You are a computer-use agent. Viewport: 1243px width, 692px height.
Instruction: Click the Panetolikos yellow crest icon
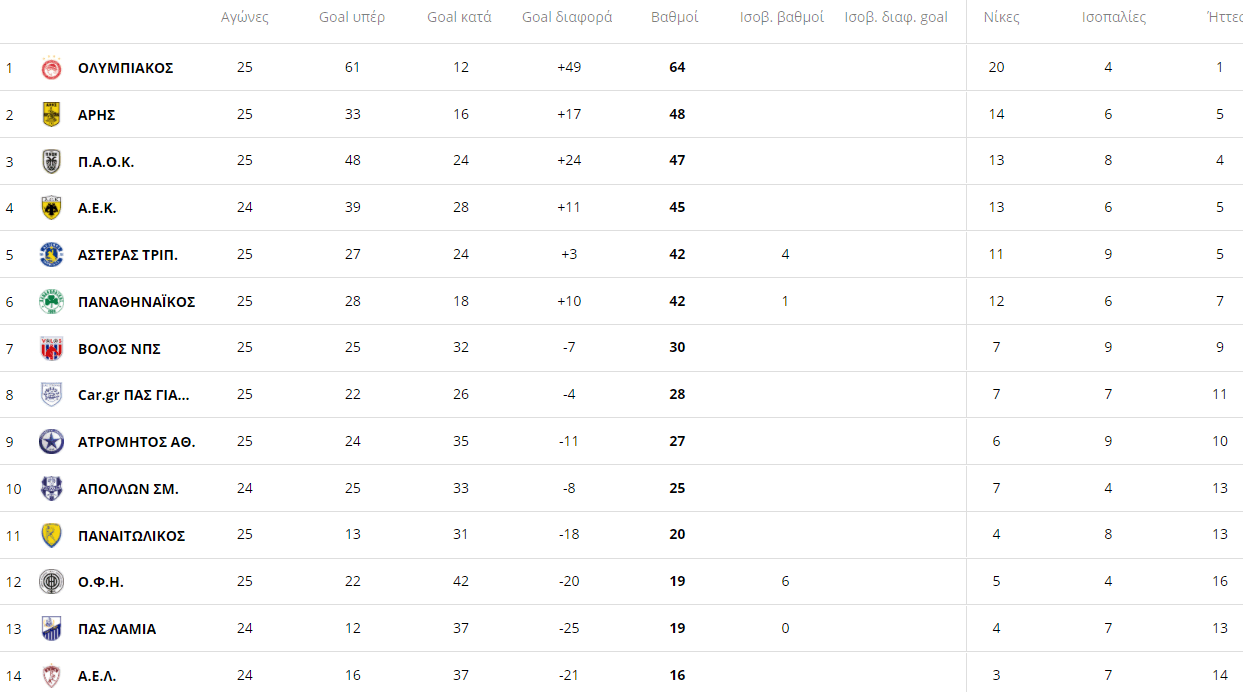(x=51, y=536)
